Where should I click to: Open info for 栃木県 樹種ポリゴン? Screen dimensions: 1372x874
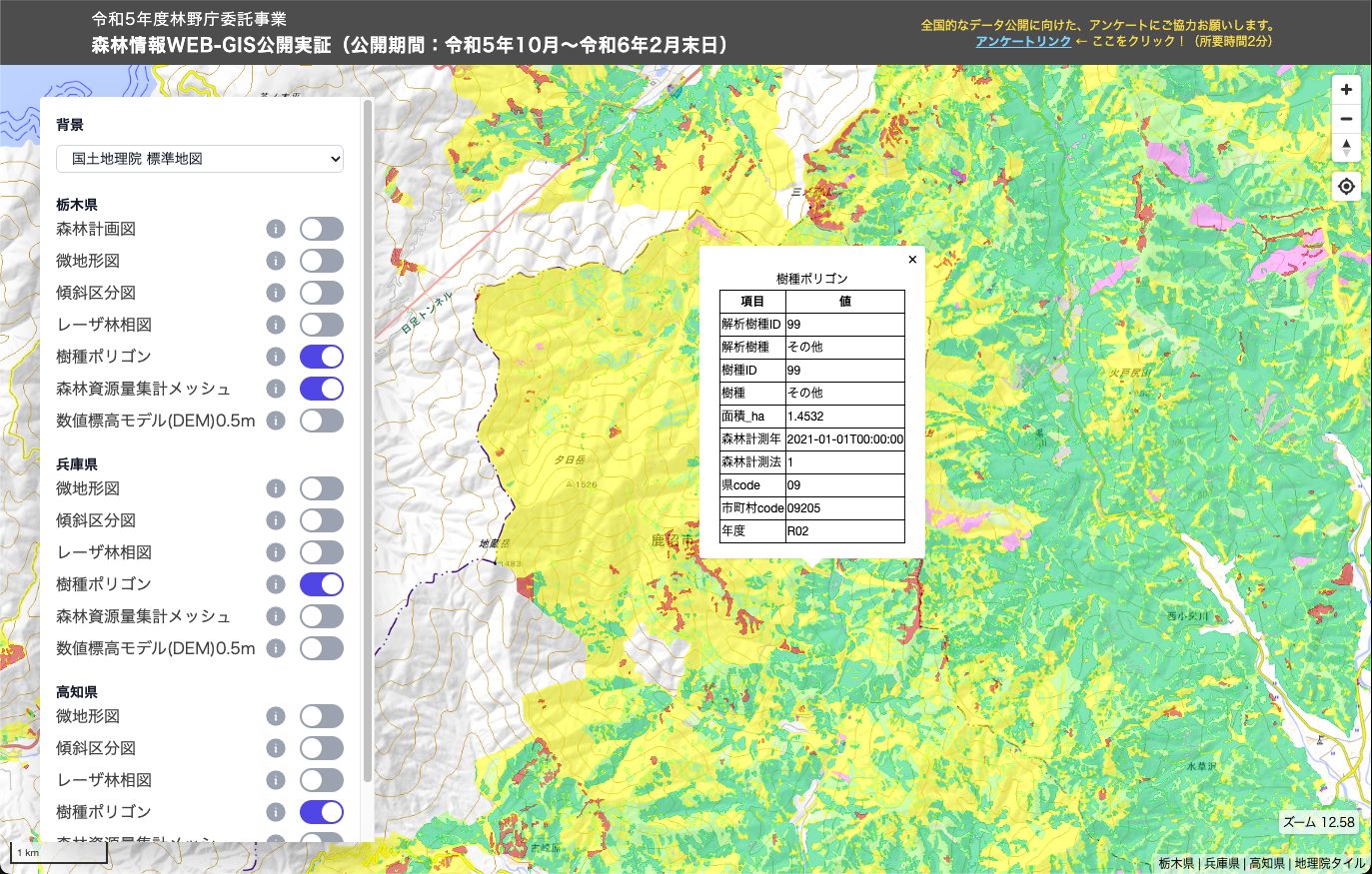pos(276,357)
